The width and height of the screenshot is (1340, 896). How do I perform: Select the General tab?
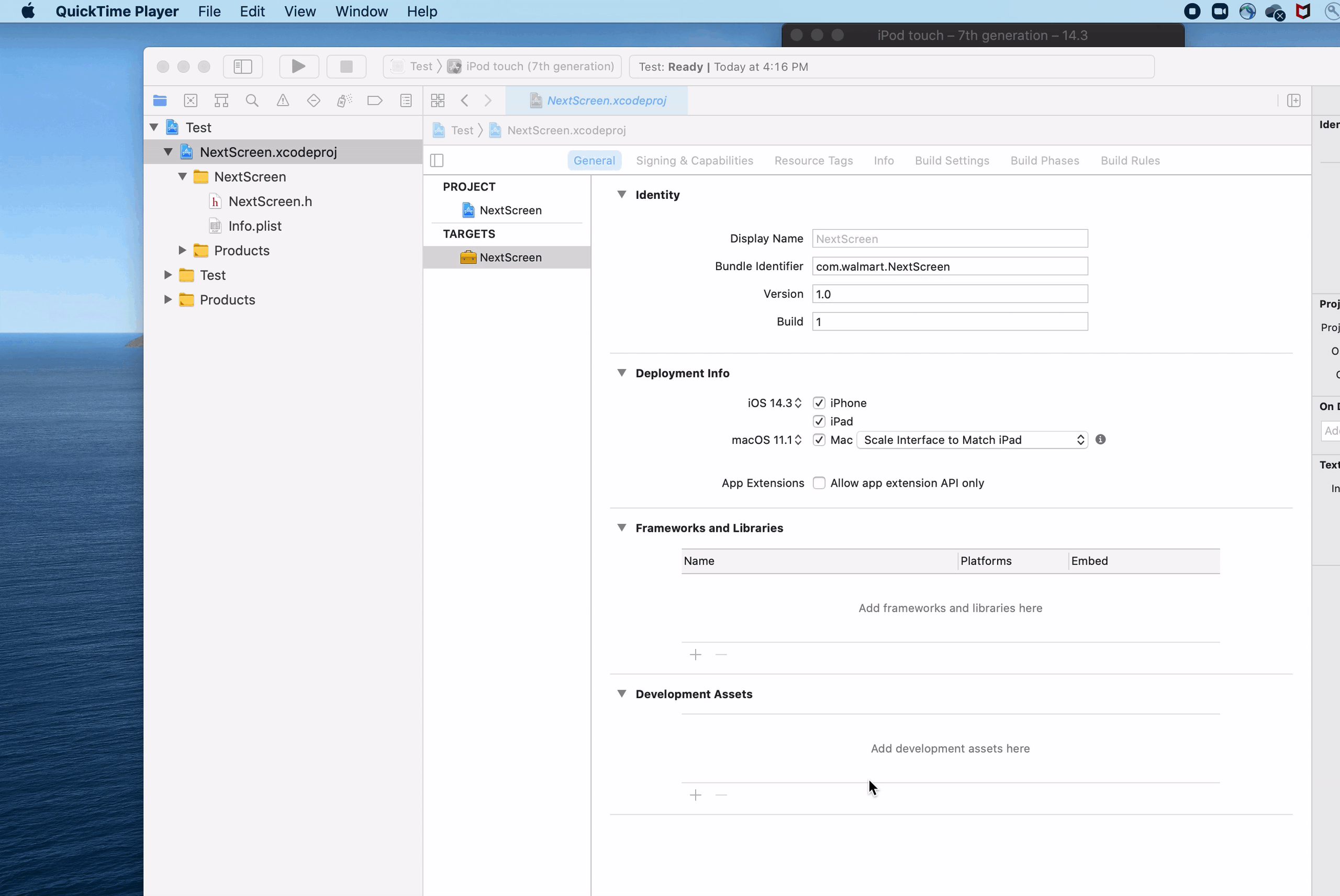click(594, 161)
